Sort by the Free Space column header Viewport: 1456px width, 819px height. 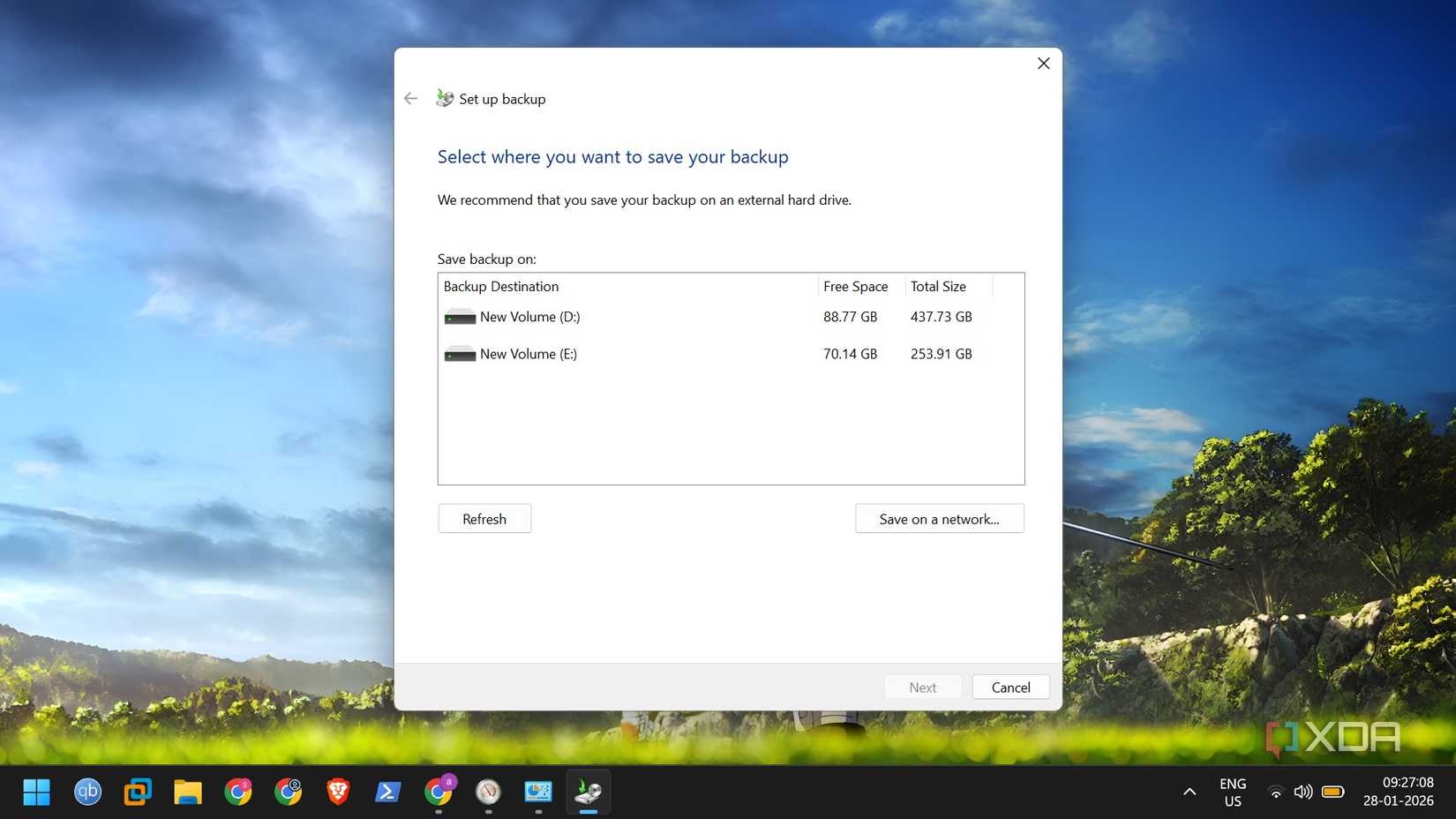(x=861, y=287)
